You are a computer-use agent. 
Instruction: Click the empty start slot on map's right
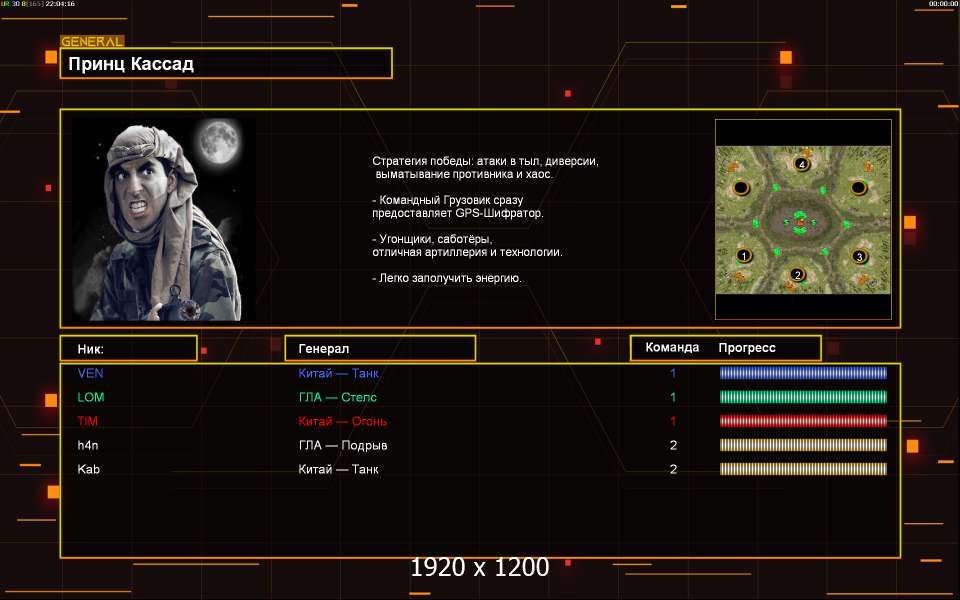point(858,188)
